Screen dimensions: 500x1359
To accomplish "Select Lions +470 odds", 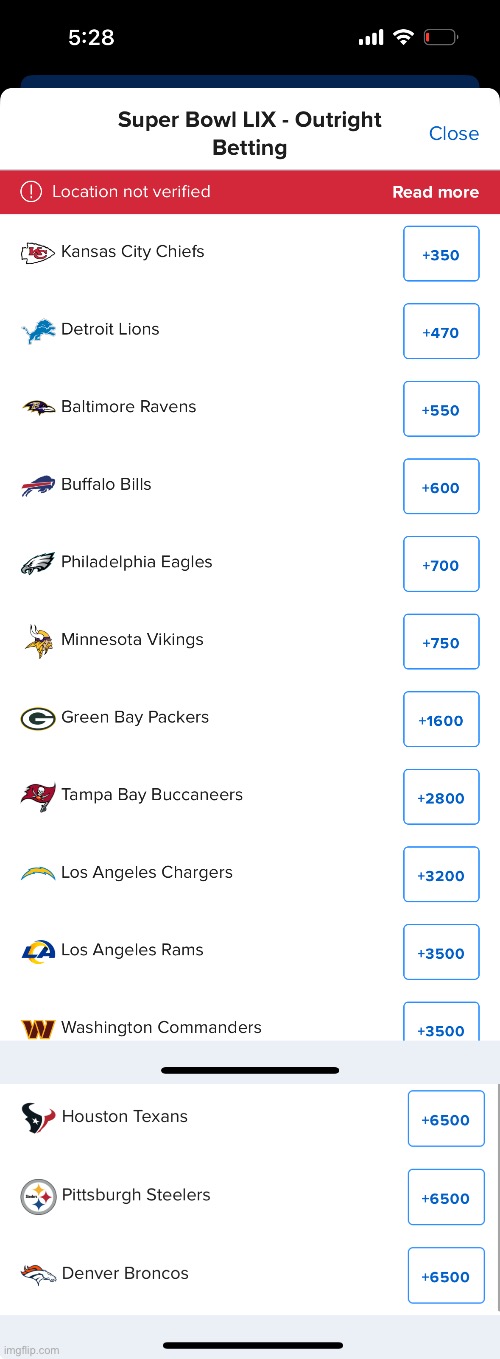I will [441, 332].
